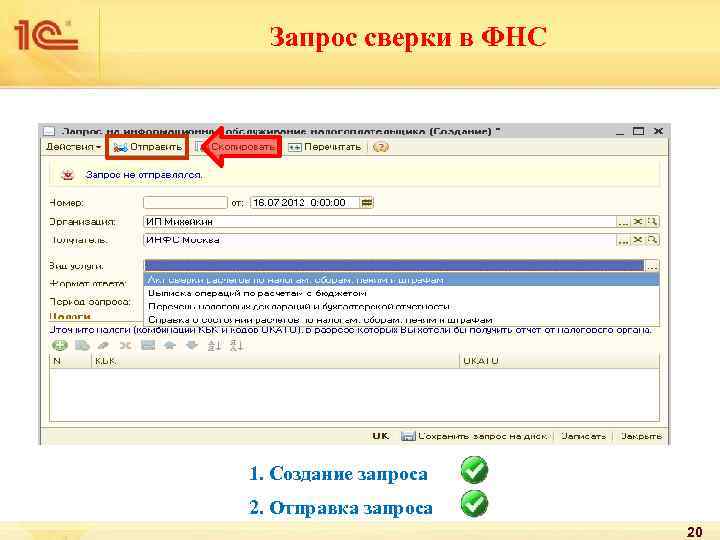This screenshot has height=540, width=720.
Task: Open selection dots button for Организация
Action: click(x=622, y=222)
